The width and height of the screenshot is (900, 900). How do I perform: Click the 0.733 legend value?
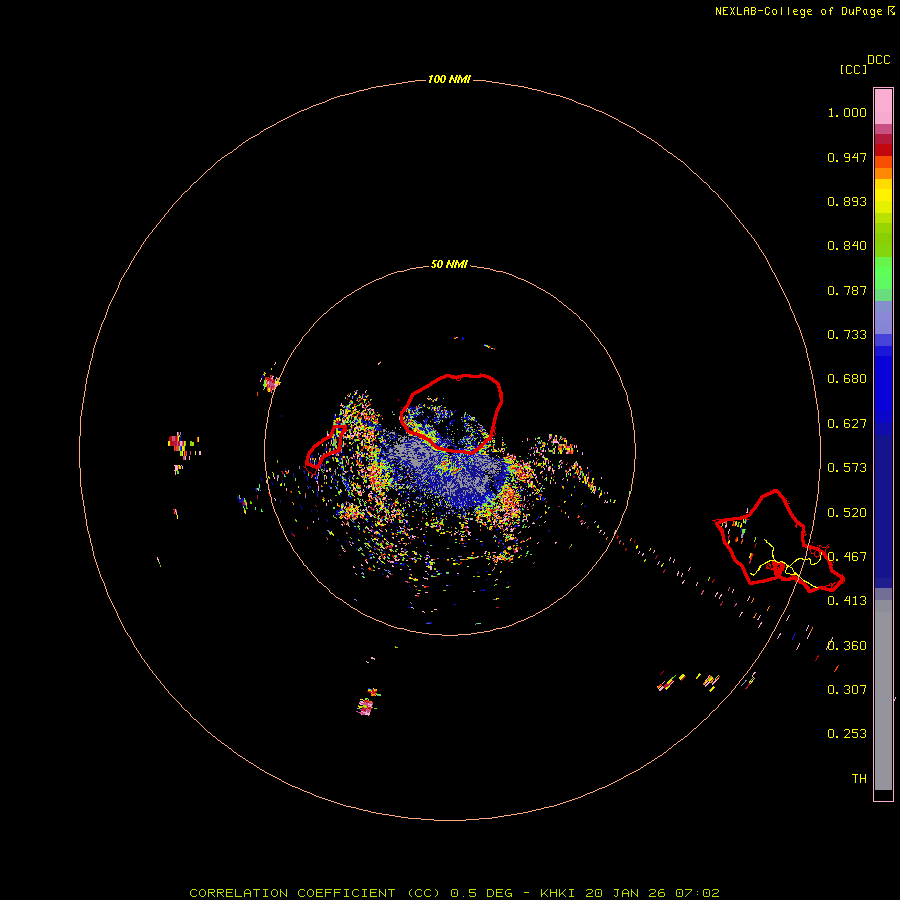[x=847, y=335]
